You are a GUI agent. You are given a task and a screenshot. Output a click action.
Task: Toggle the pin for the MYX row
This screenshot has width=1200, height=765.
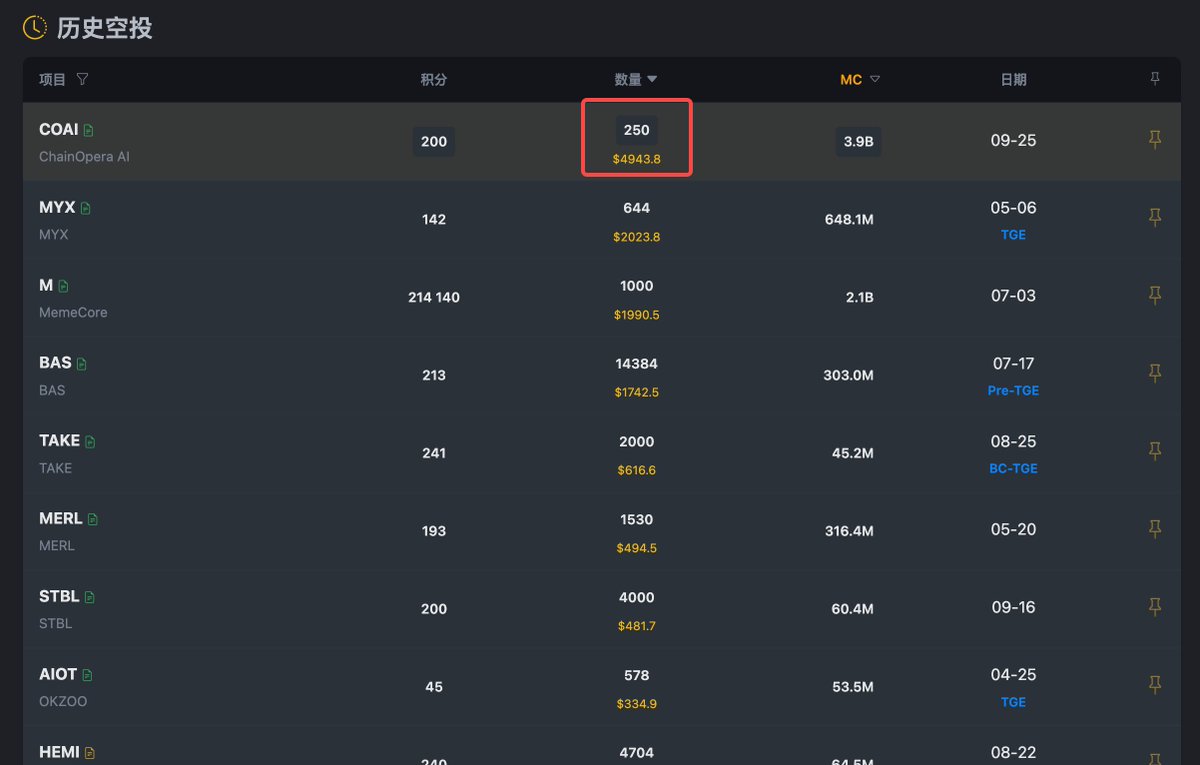(x=1155, y=218)
